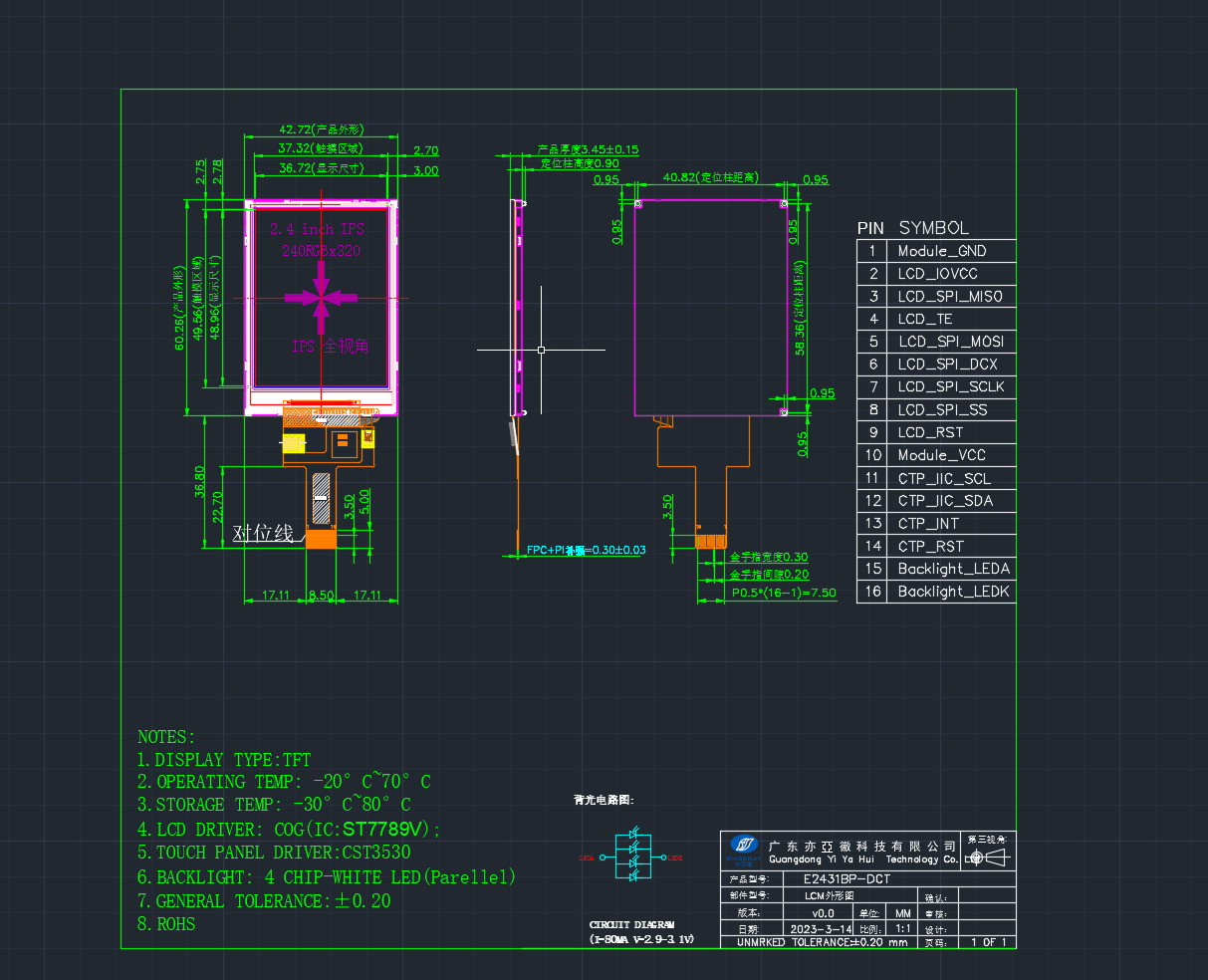Select the 'CIRCUIT DIAGRAM' caption text
The width and height of the screenshot is (1208, 980).
(x=631, y=925)
